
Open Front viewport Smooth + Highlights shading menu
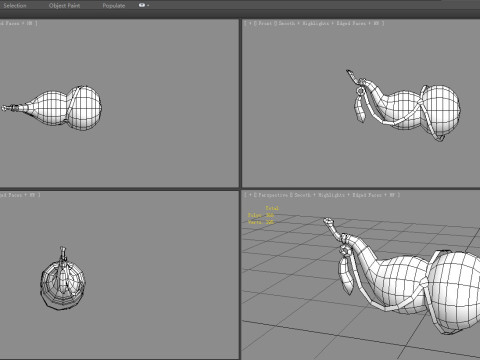click(303, 23)
